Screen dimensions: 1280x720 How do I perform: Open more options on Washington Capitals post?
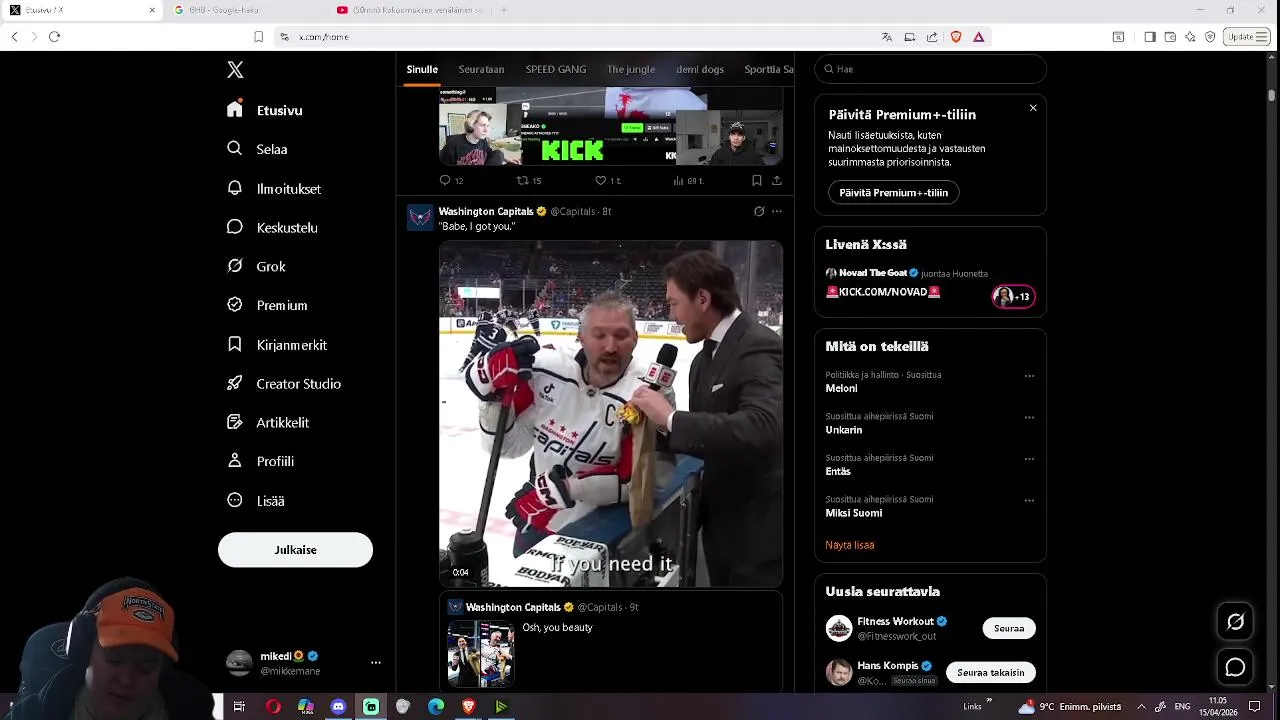click(x=777, y=211)
